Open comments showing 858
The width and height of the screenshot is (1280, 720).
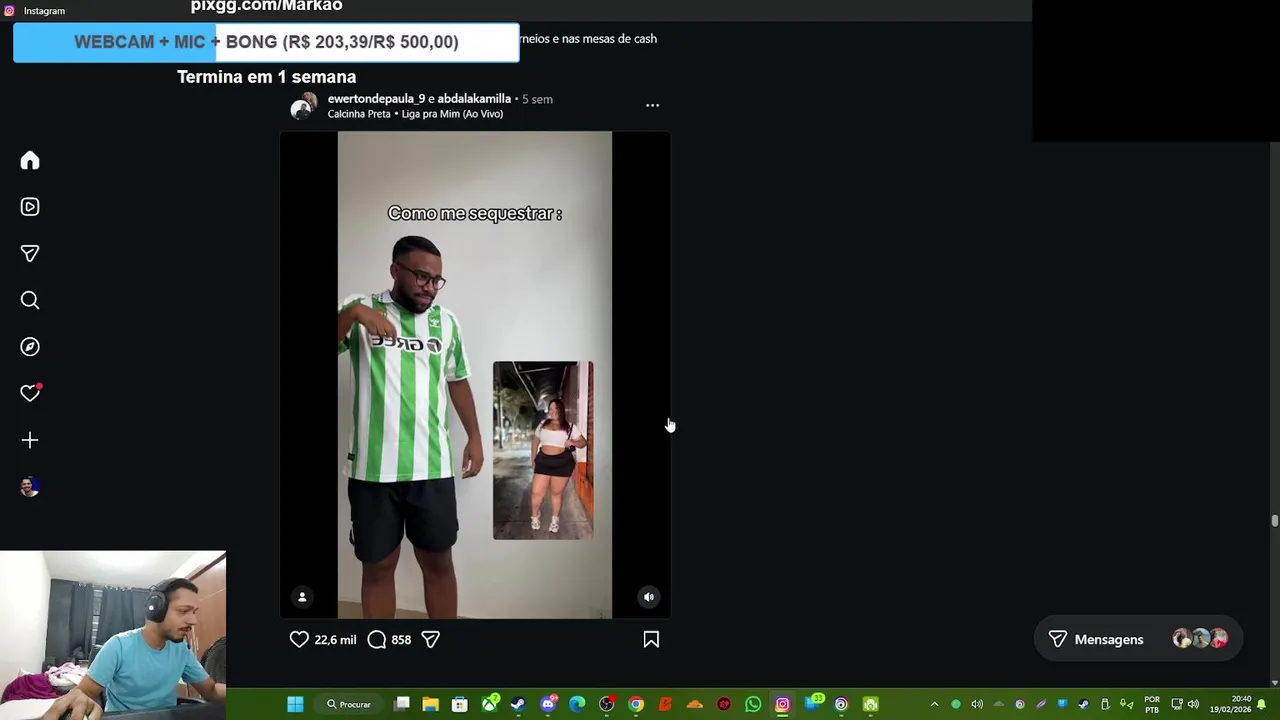(x=389, y=639)
